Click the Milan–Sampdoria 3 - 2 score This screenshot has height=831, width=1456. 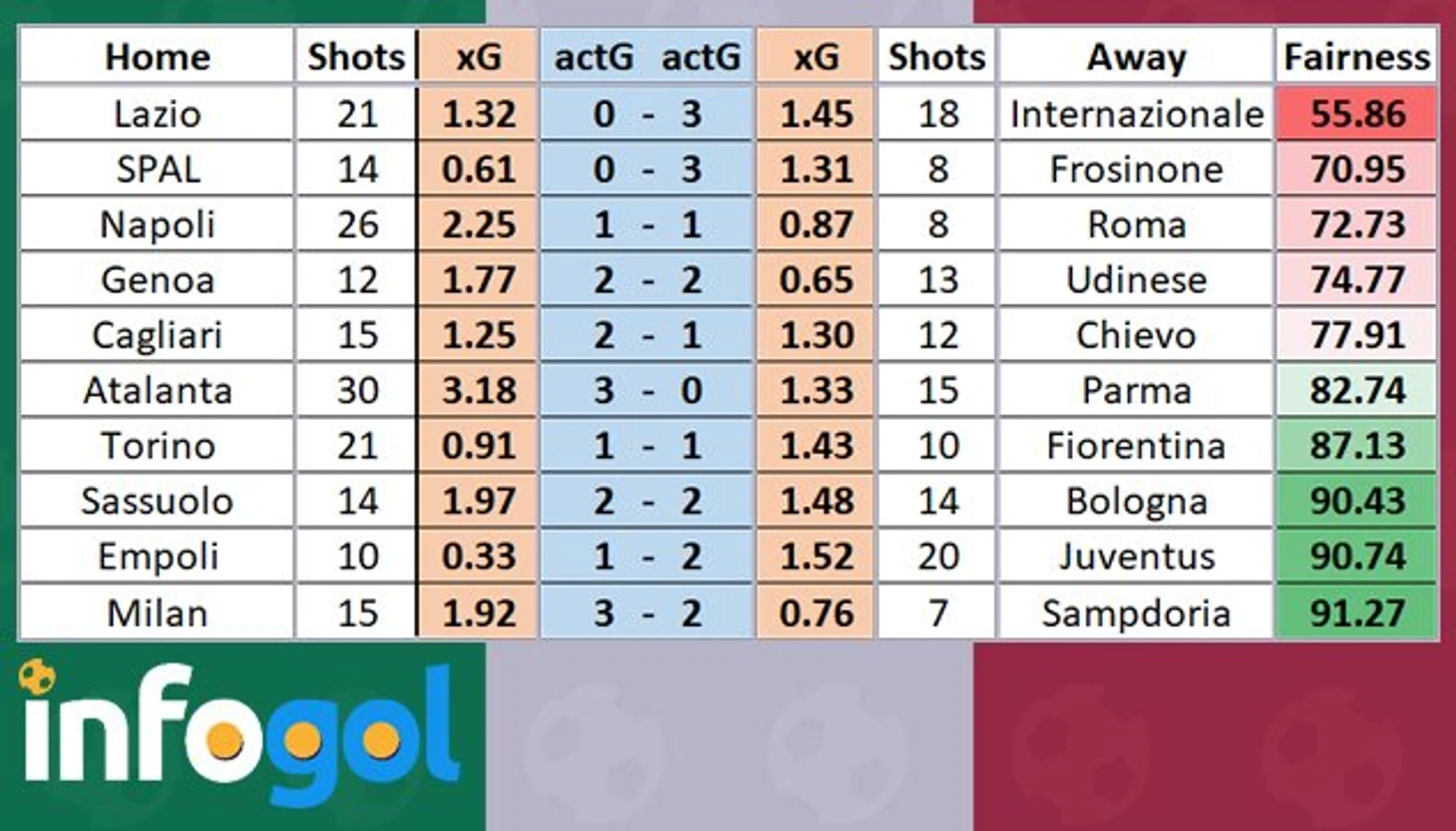[647, 613]
